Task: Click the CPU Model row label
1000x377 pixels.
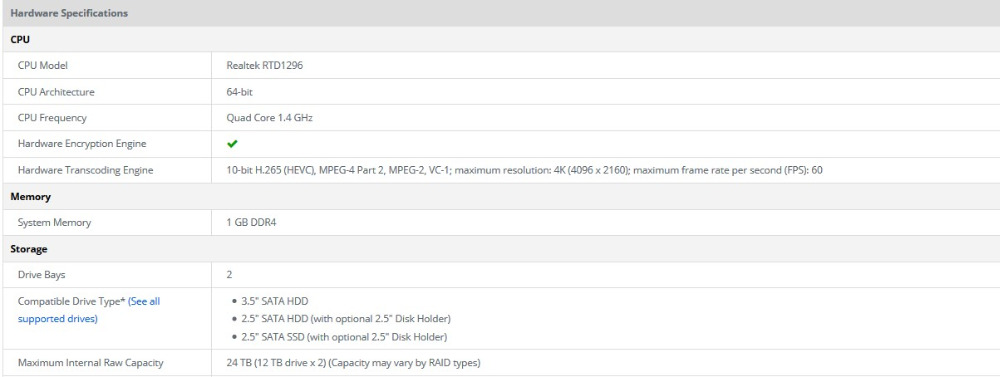Action: (x=43, y=65)
